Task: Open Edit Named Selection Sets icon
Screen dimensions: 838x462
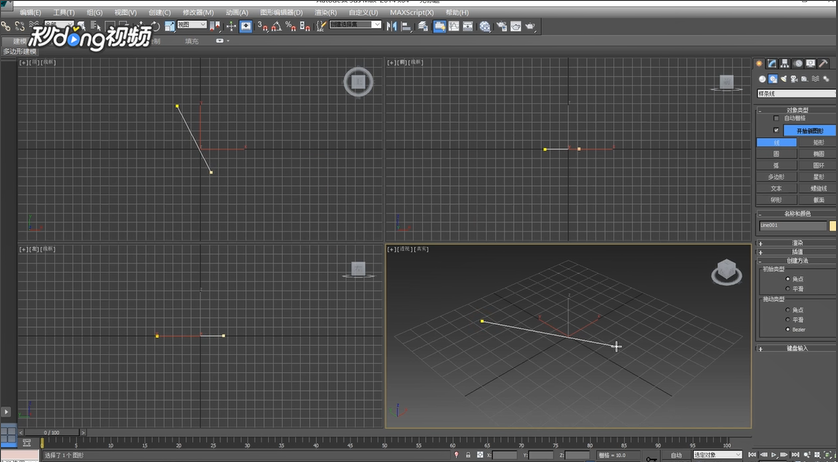Action: tap(321, 26)
